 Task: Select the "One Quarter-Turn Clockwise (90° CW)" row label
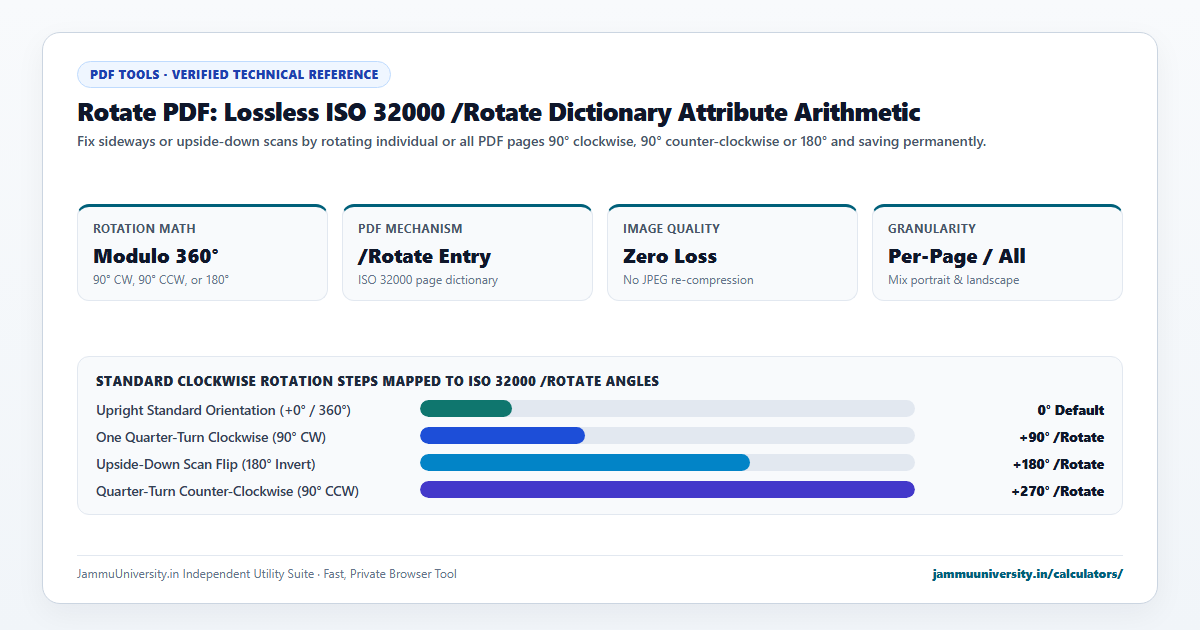(211, 437)
